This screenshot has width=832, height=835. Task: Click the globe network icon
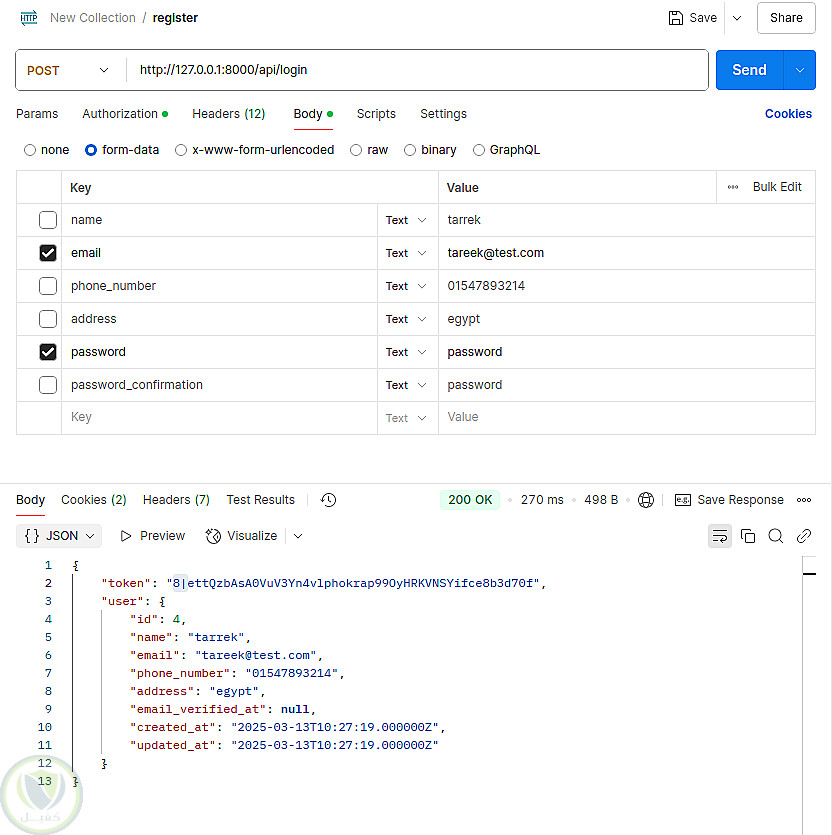point(646,500)
